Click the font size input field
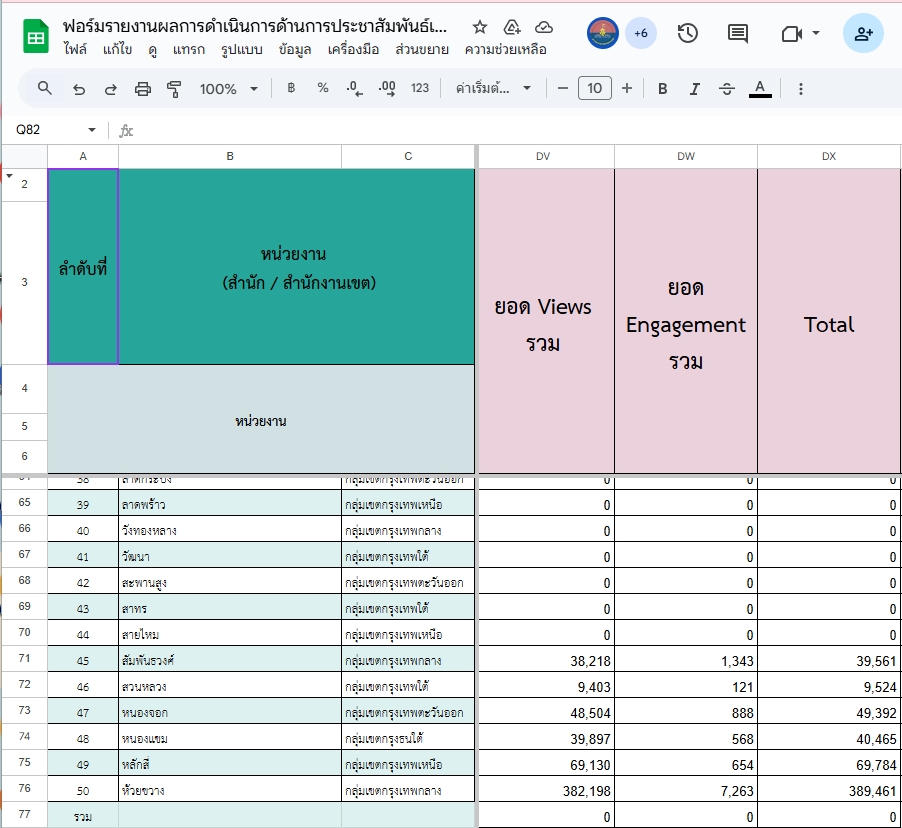 click(594, 89)
